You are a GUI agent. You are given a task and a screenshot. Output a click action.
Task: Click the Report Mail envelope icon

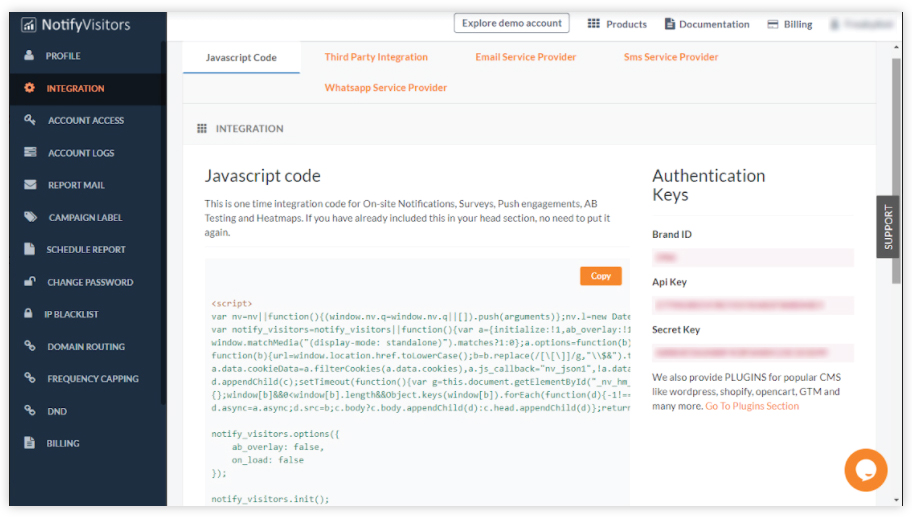[x=30, y=184]
